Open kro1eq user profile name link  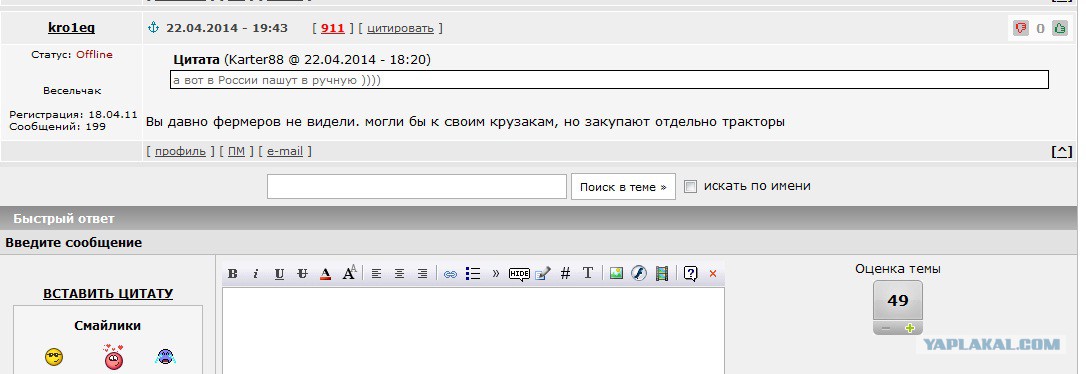71,28
